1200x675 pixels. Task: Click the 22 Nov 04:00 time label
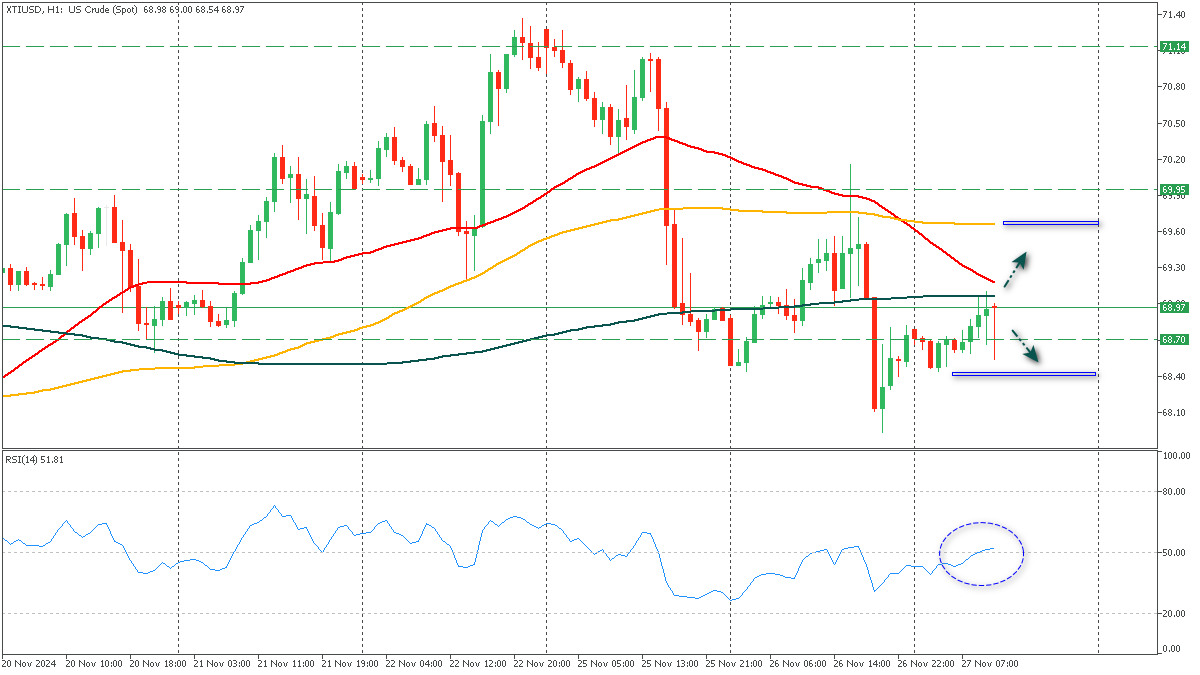pos(415,663)
